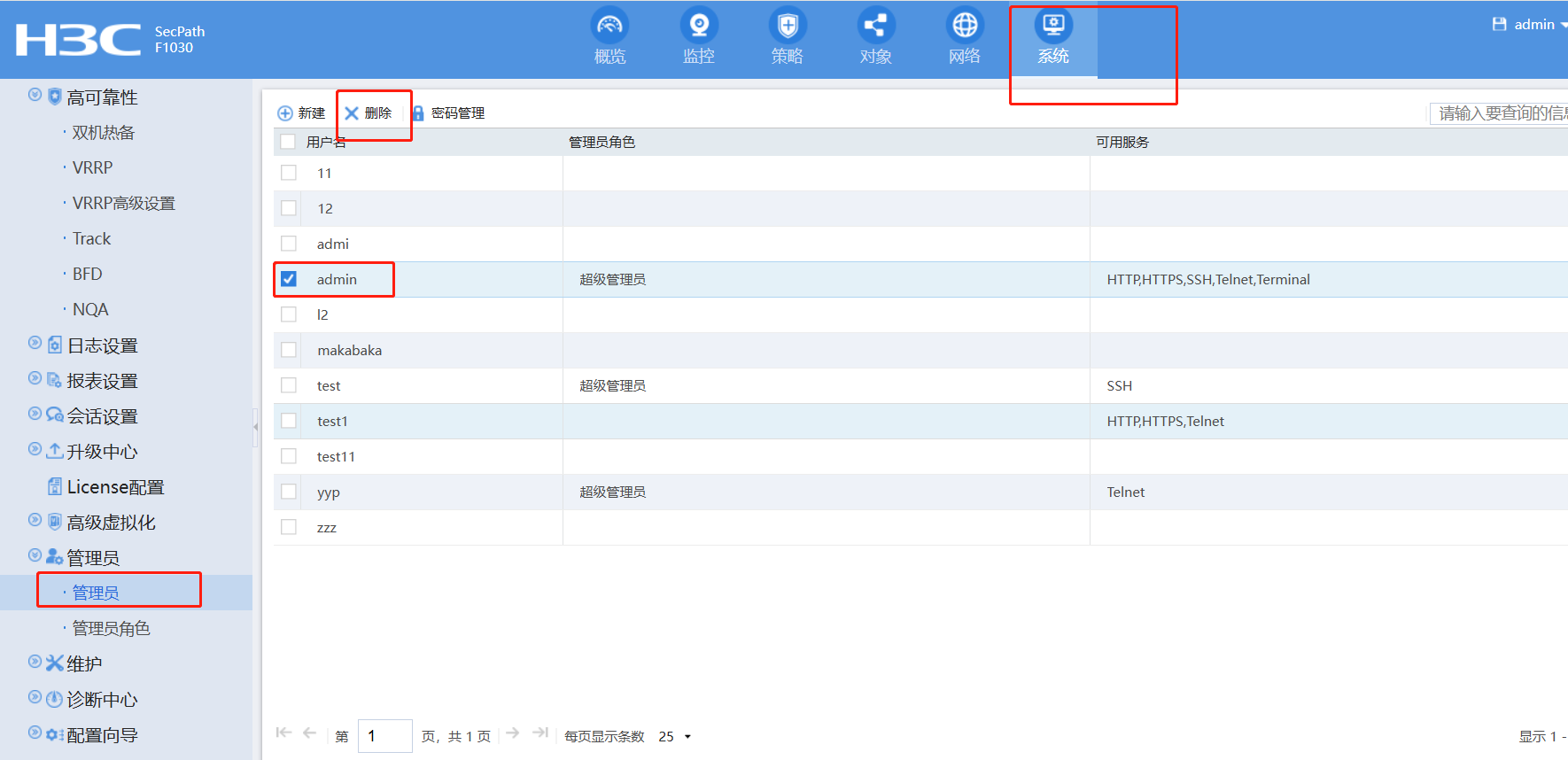
Task: Check the box for user test1
Action: point(289,421)
